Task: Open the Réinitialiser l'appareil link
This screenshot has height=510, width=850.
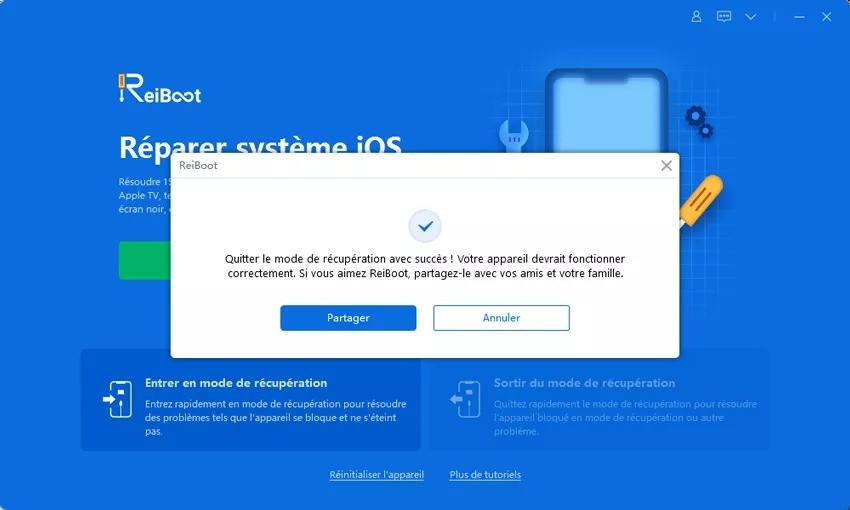Action: [377, 475]
